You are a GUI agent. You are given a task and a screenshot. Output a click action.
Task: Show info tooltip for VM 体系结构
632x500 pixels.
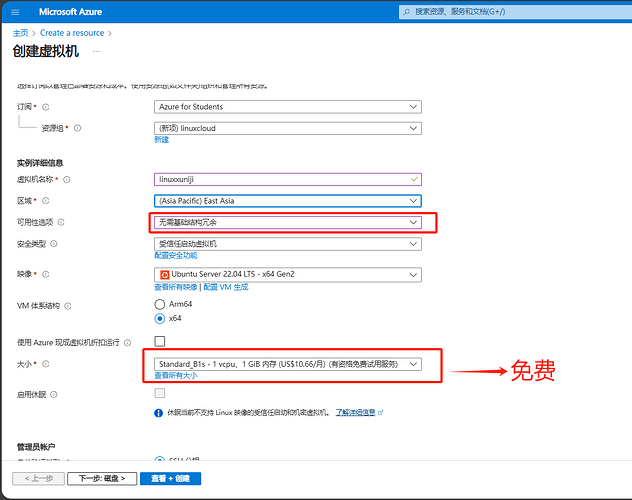click(68, 306)
